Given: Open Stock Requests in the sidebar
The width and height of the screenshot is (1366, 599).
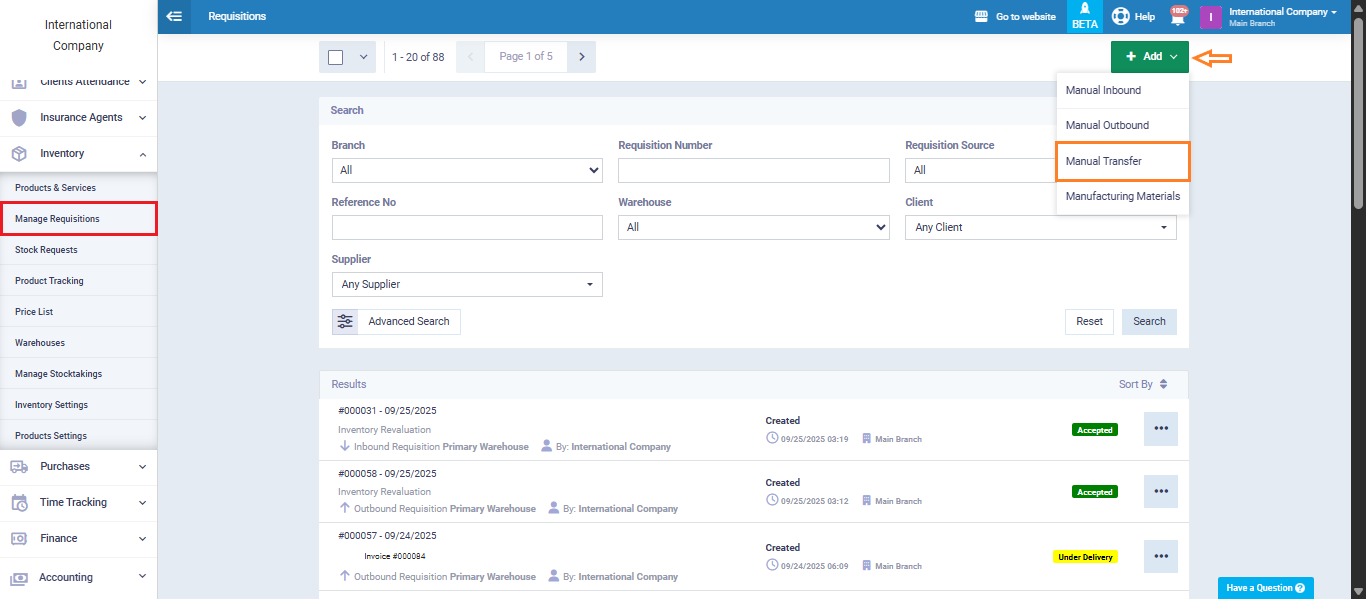Looking at the screenshot, I should coord(46,250).
